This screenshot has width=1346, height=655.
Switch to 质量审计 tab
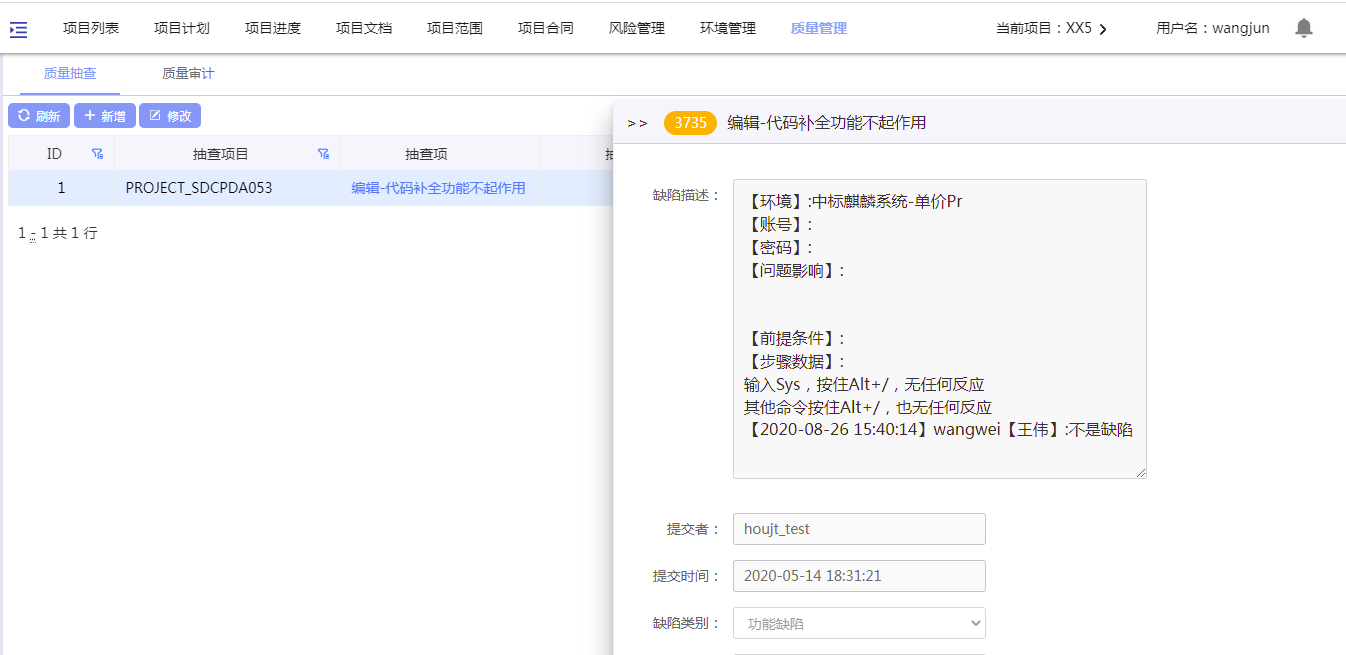[188, 74]
